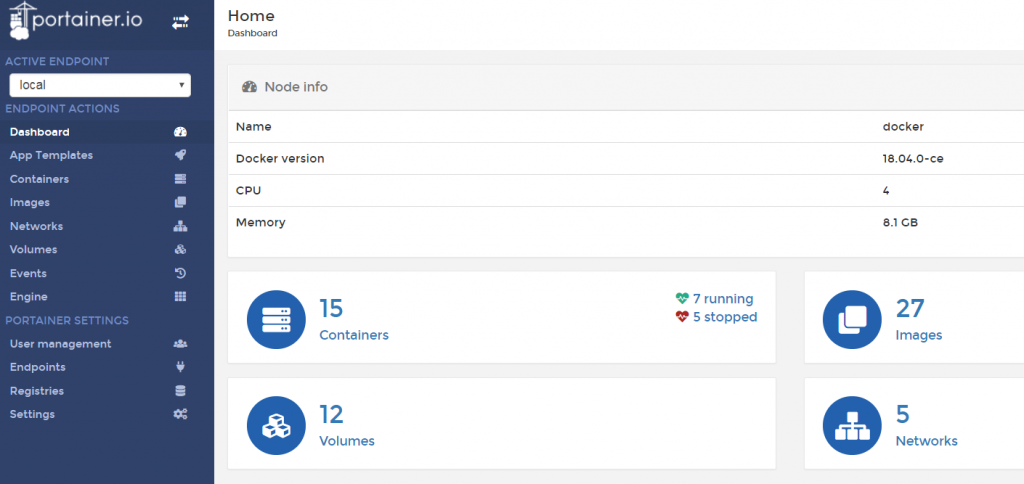Go to Registries in Portainer settings
Image resolution: width=1024 pixels, height=484 pixels.
[99, 391]
